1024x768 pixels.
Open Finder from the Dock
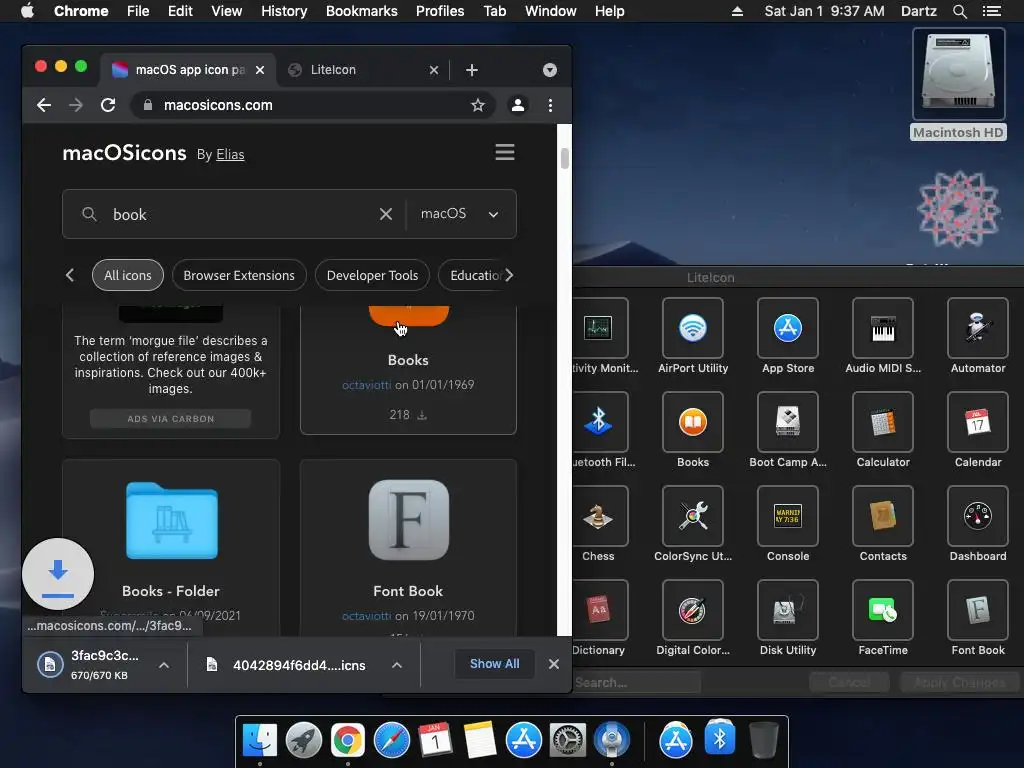[260, 741]
